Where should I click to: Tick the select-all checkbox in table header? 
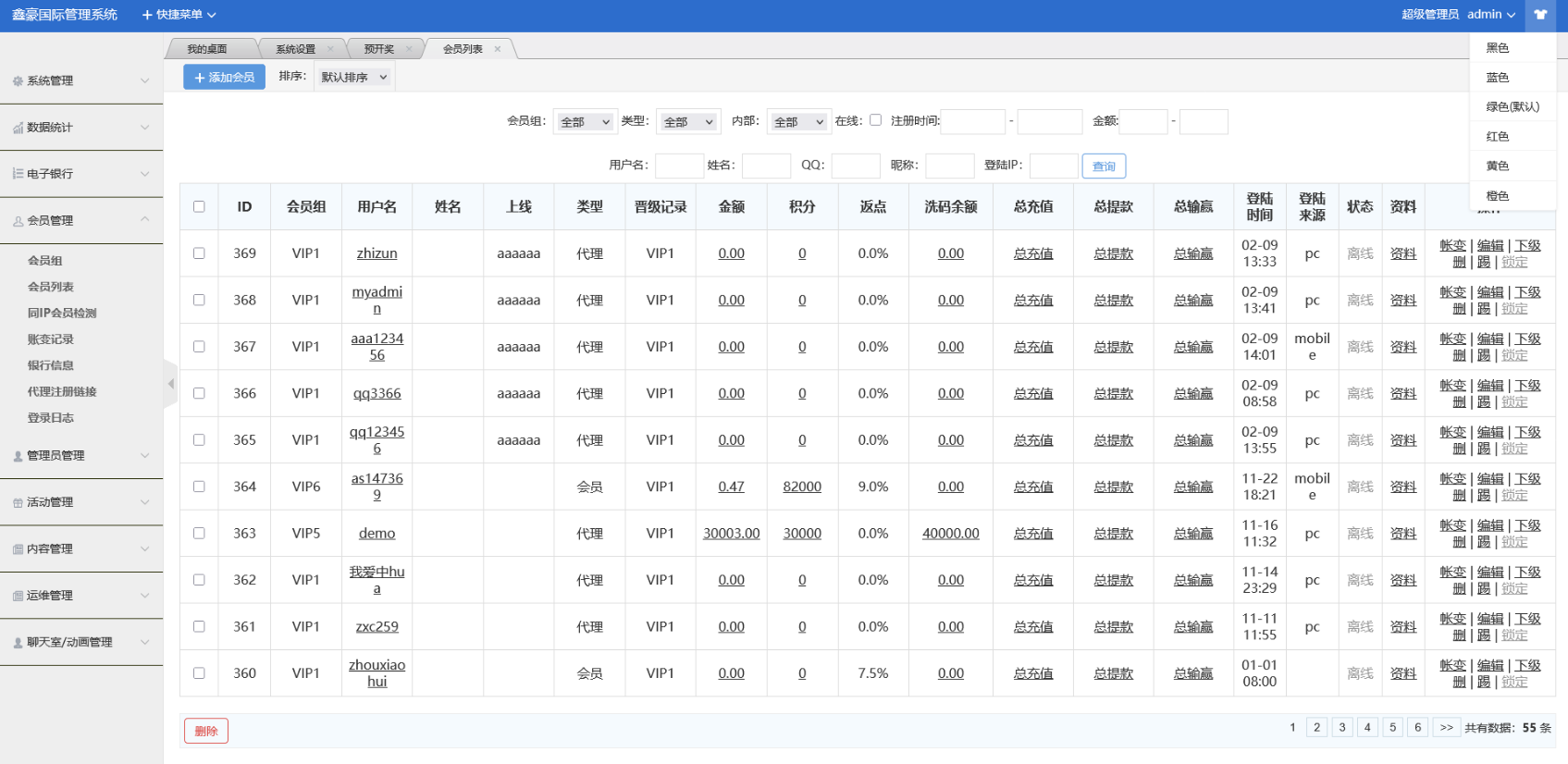point(199,206)
